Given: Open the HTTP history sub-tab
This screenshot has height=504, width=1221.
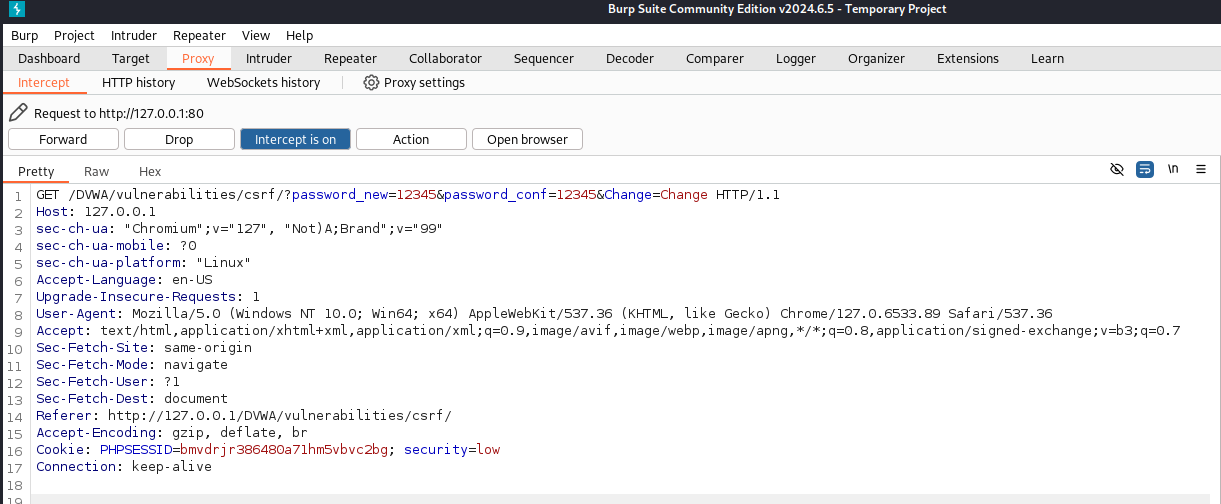Looking at the screenshot, I should click(x=138, y=82).
